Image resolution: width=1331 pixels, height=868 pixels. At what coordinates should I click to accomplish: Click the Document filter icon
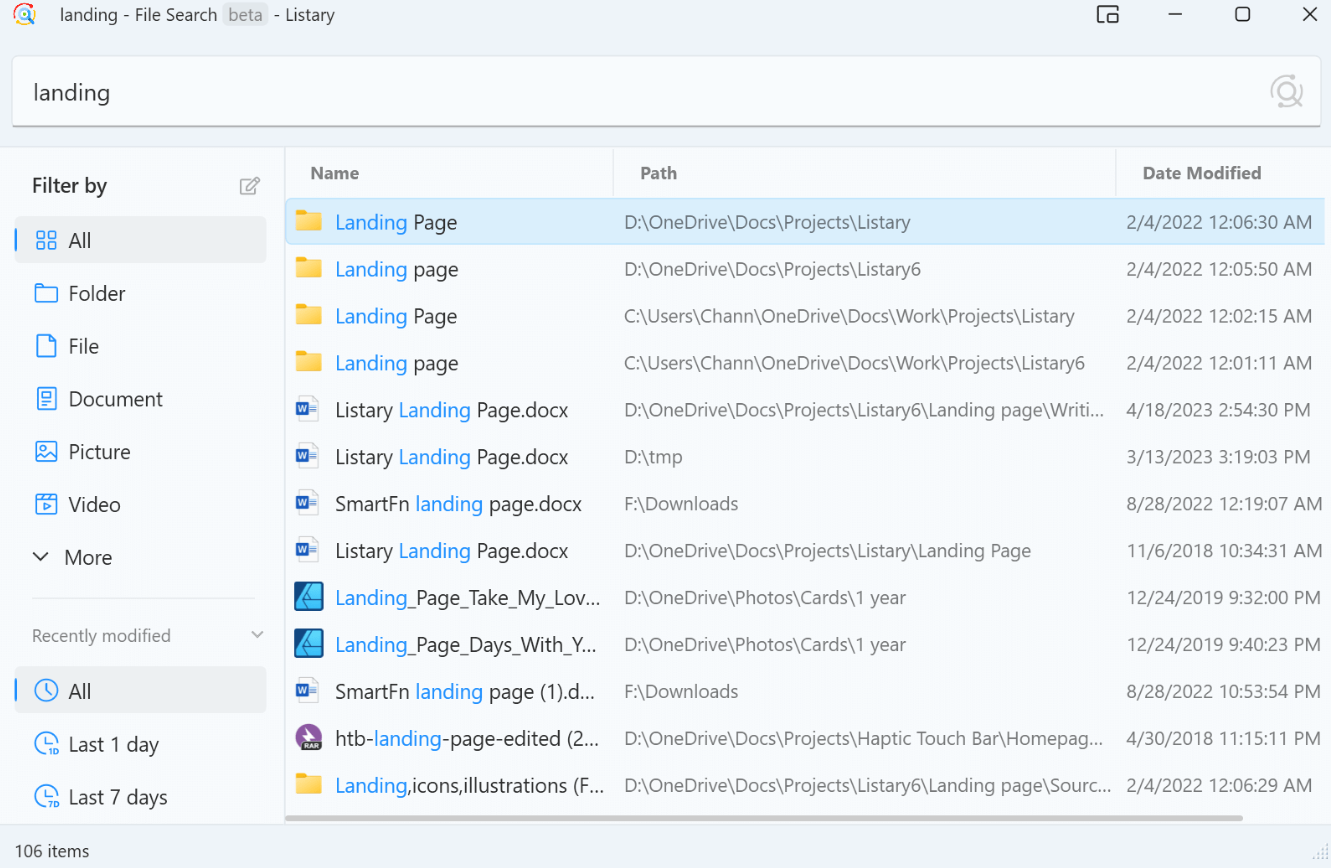coord(46,399)
